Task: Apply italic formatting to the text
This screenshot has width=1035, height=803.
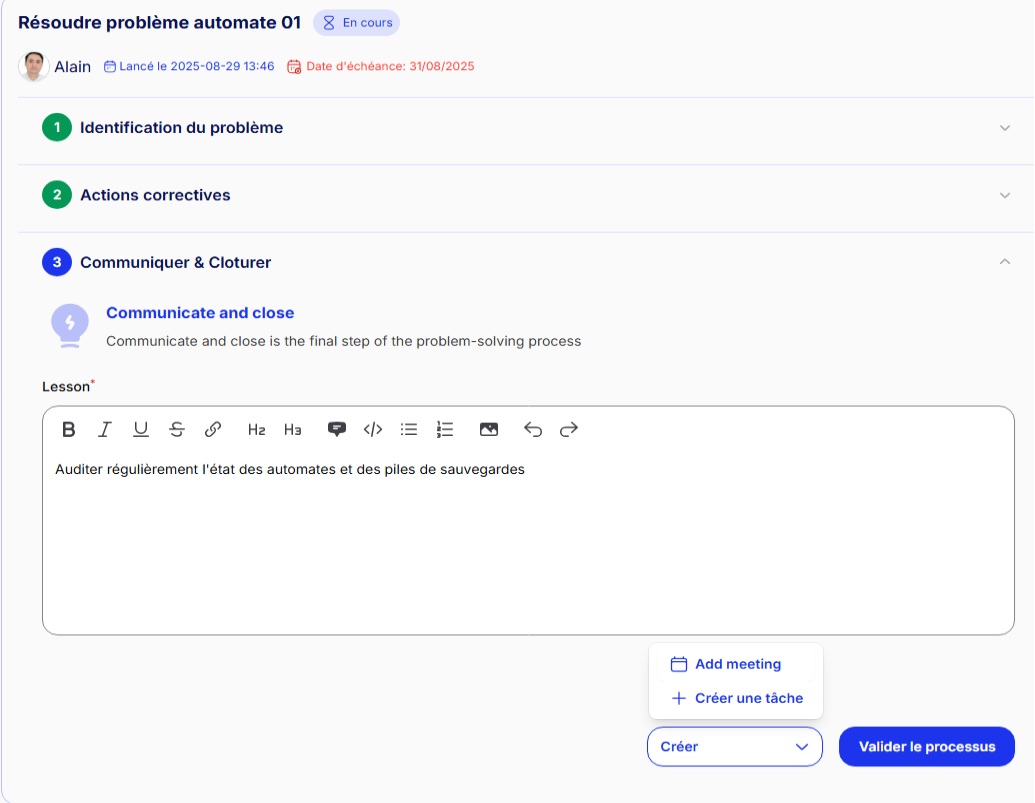Action: coord(103,429)
